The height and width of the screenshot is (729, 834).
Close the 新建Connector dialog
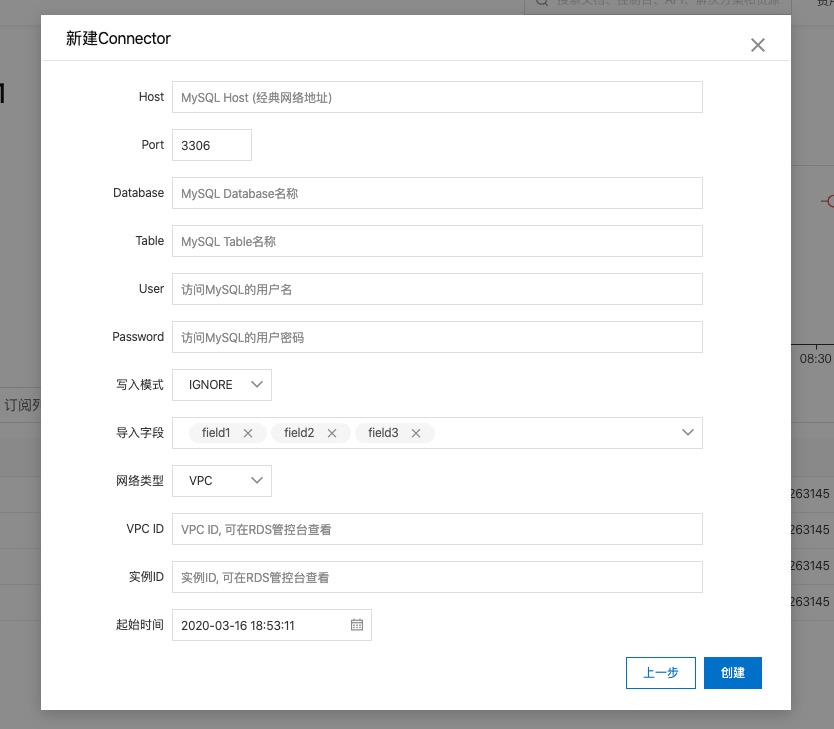pos(757,45)
